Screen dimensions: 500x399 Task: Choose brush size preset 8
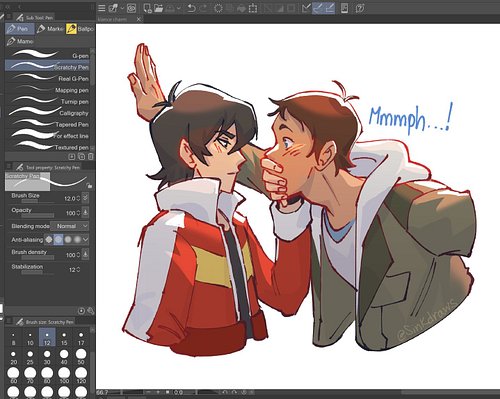point(13,338)
